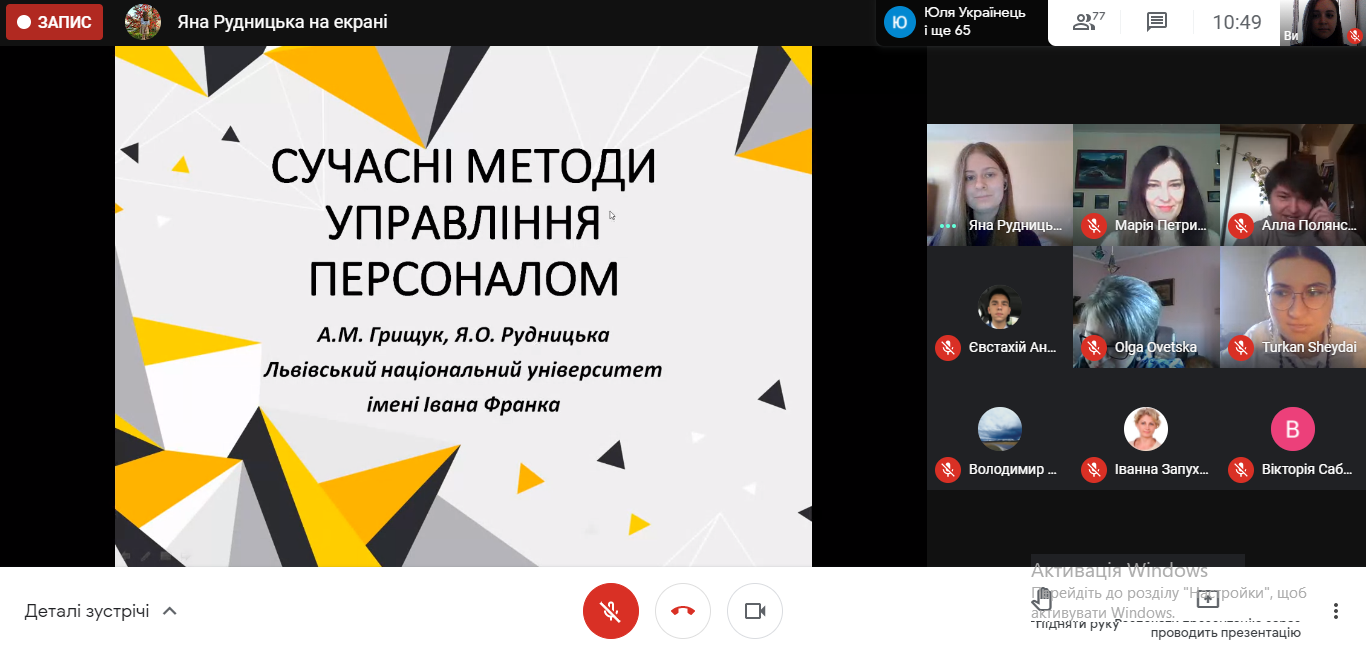Unmute the microphone in the call controls
1366x653 pixels.
[x=610, y=611]
